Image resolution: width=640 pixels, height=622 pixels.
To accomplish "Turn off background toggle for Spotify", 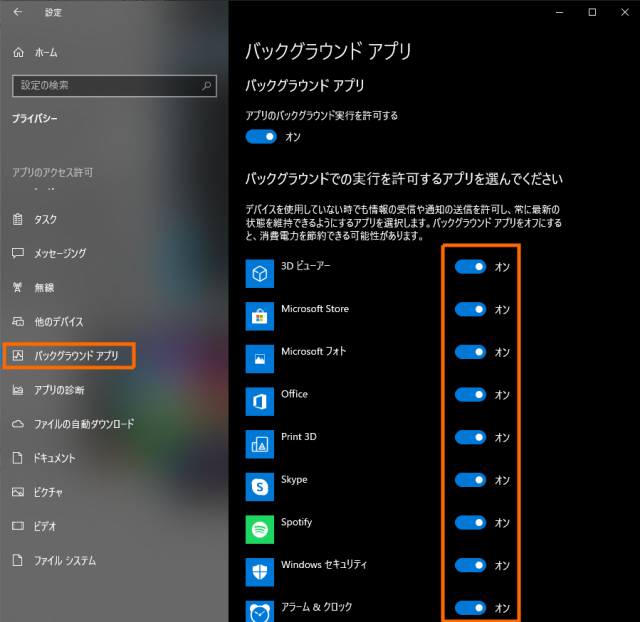I will point(470,522).
